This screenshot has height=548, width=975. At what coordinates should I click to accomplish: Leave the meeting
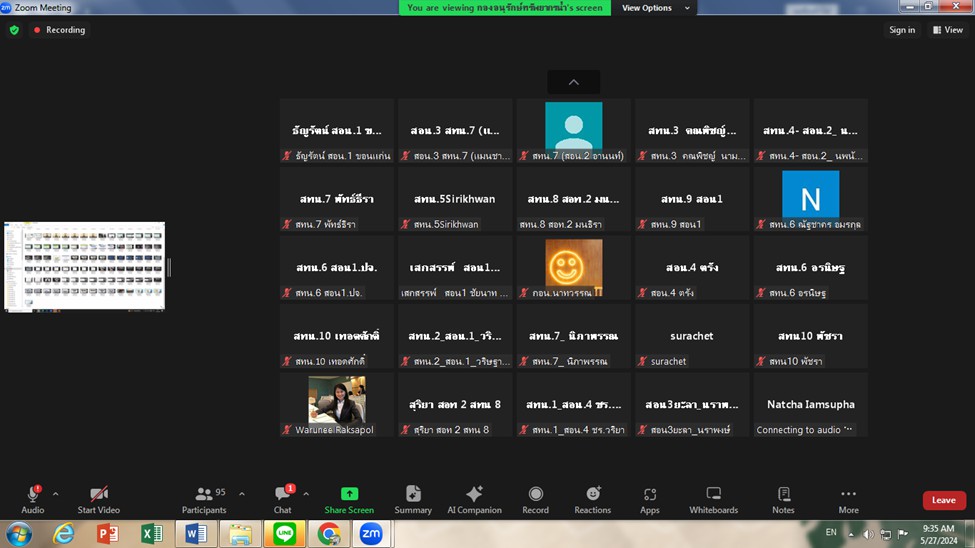click(x=943, y=500)
